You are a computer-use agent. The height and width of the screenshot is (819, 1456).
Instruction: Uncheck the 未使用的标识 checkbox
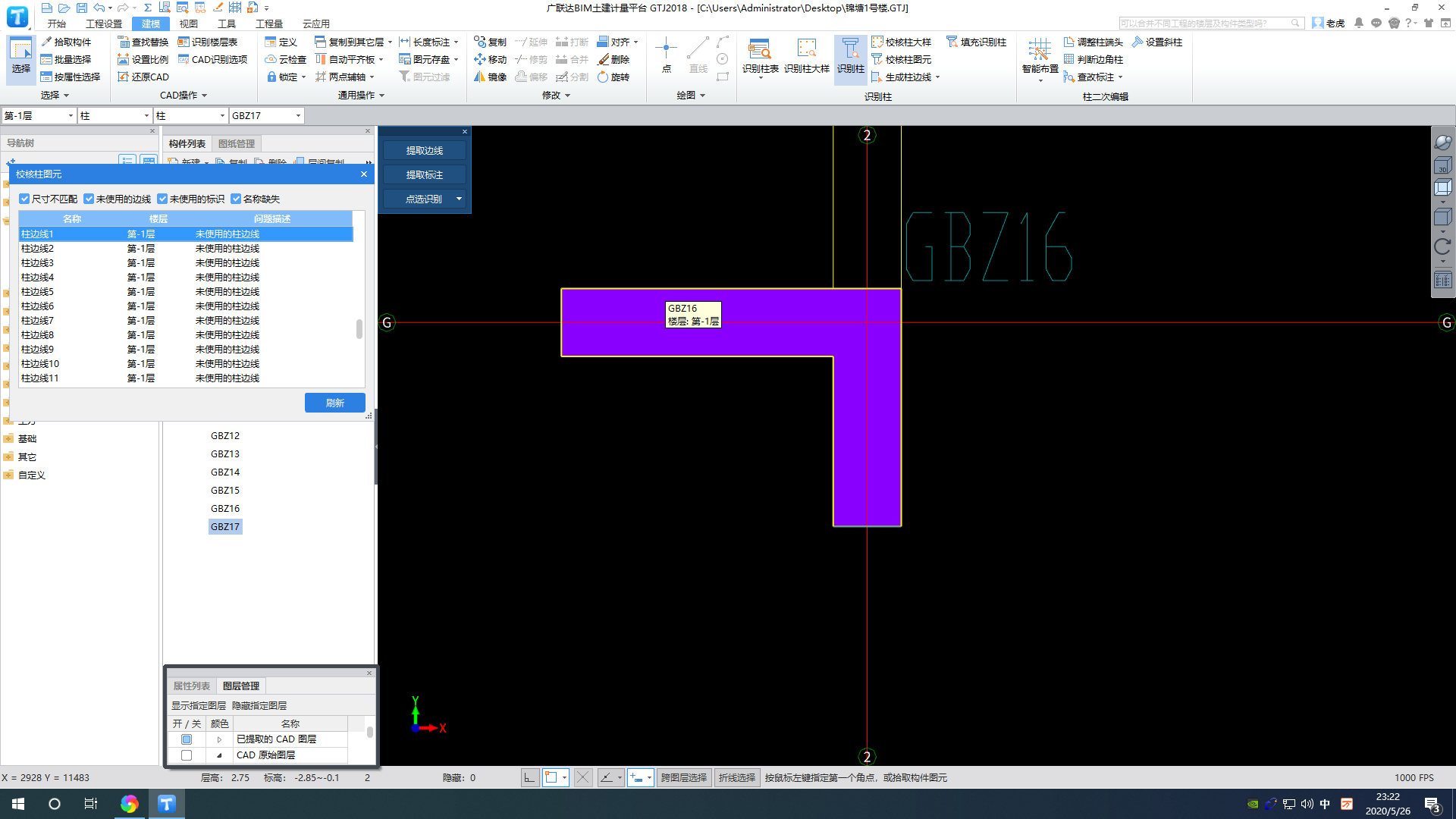pos(162,199)
